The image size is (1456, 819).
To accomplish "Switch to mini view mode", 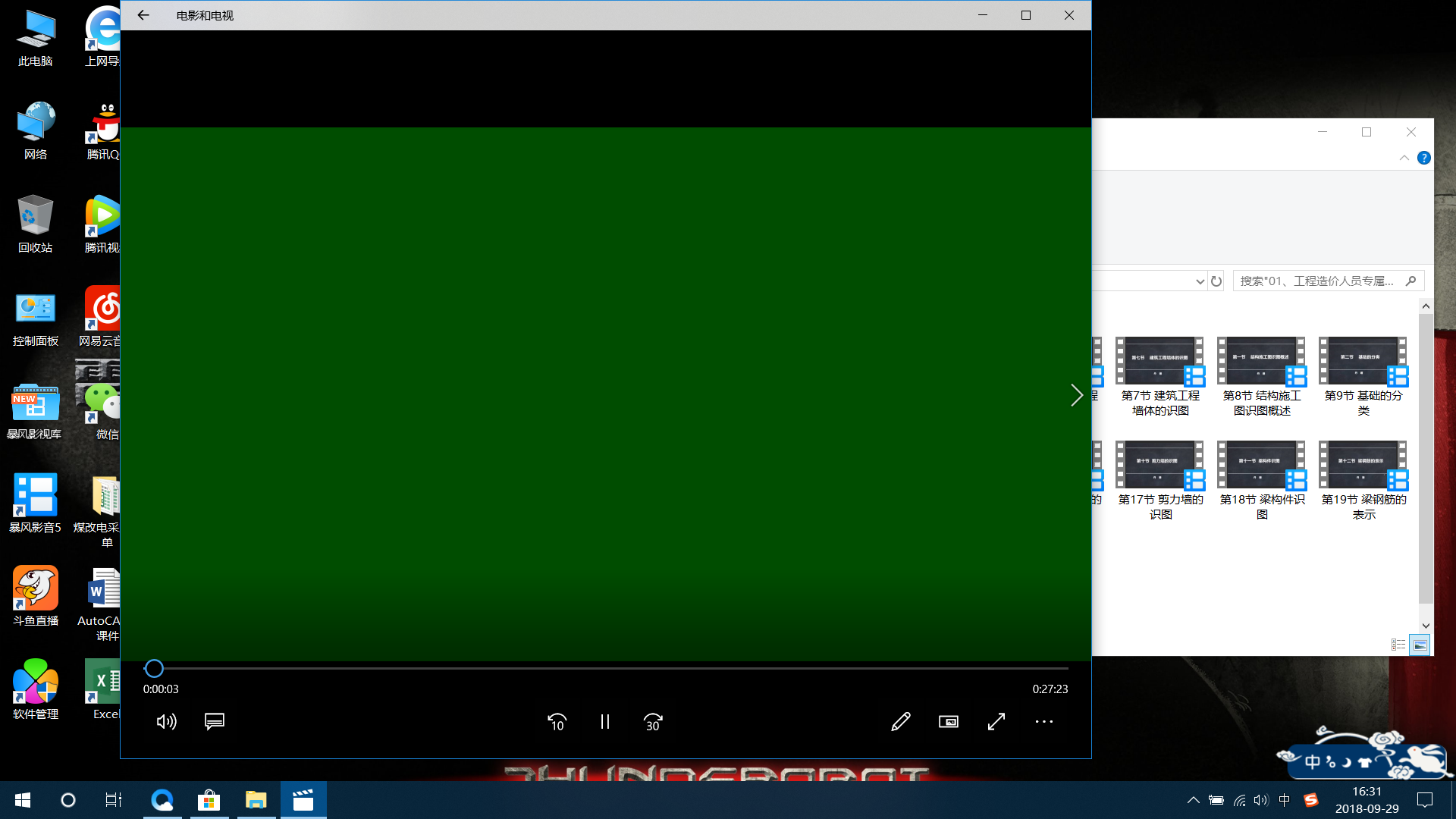I will point(949,722).
